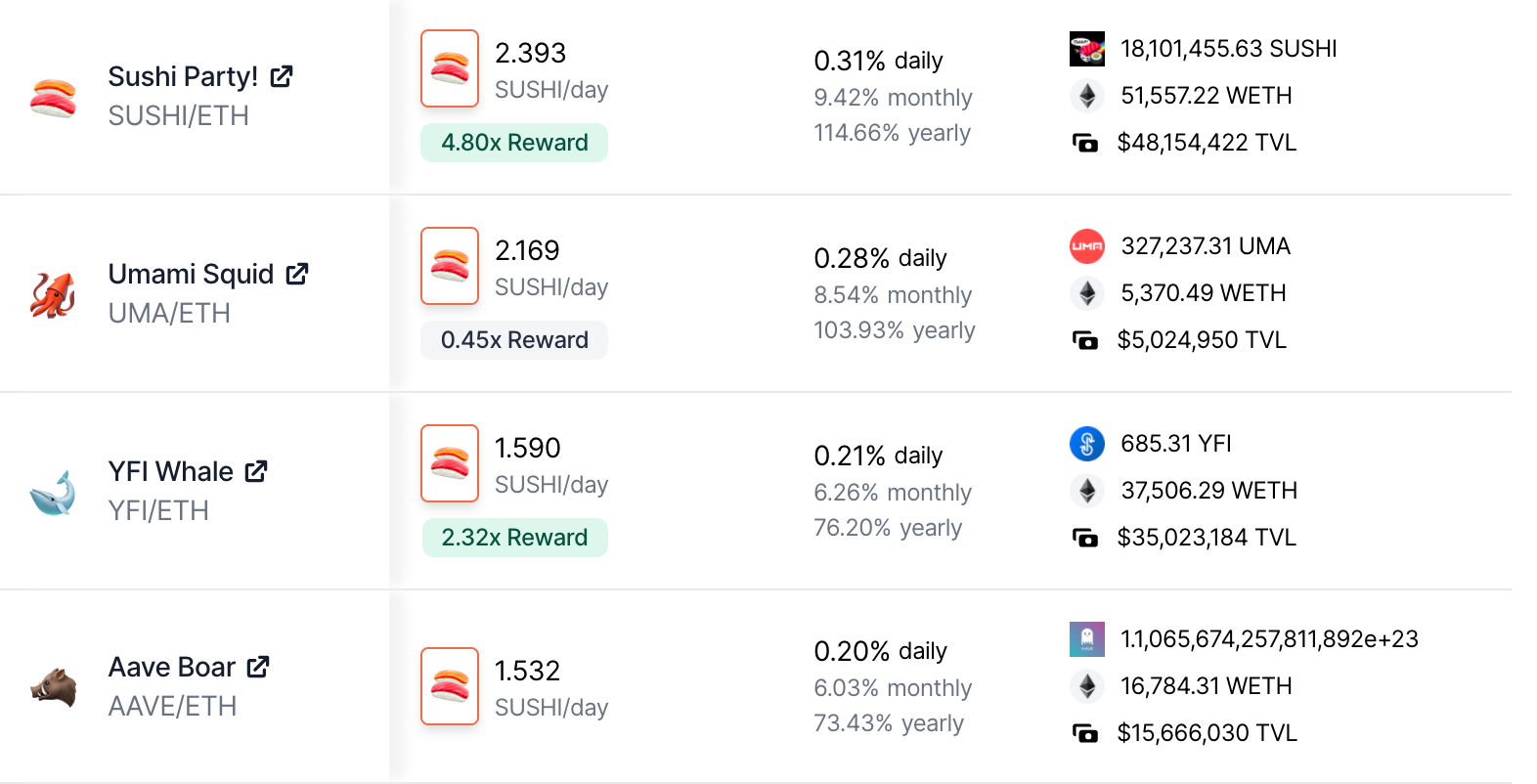Click the UMA token logo

[x=1087, y=246]
